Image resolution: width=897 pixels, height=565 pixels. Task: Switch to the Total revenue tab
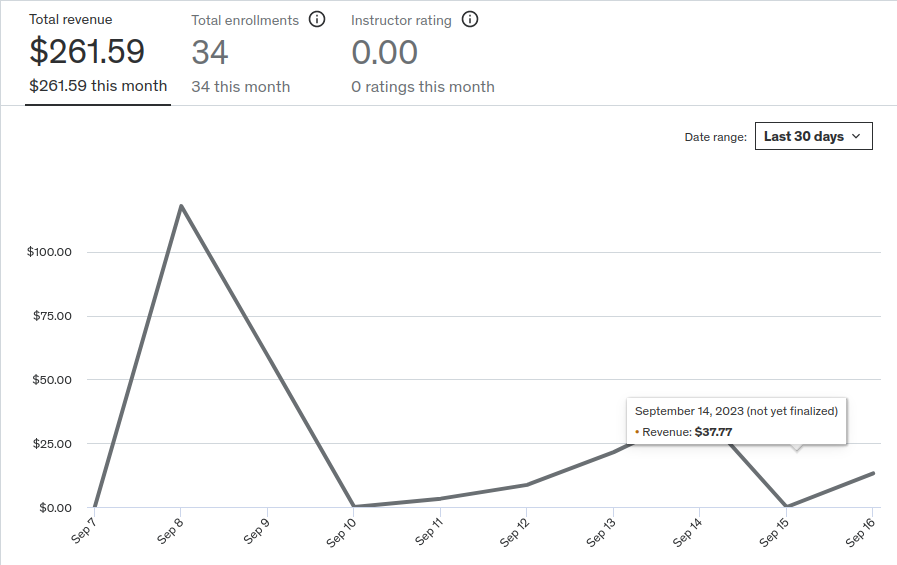pos(97,52)
